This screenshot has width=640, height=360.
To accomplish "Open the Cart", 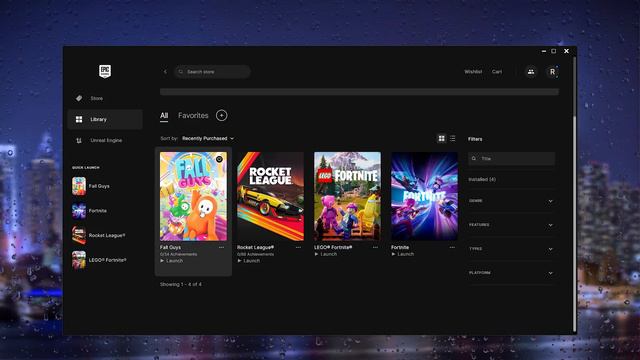I will [497, 72].
